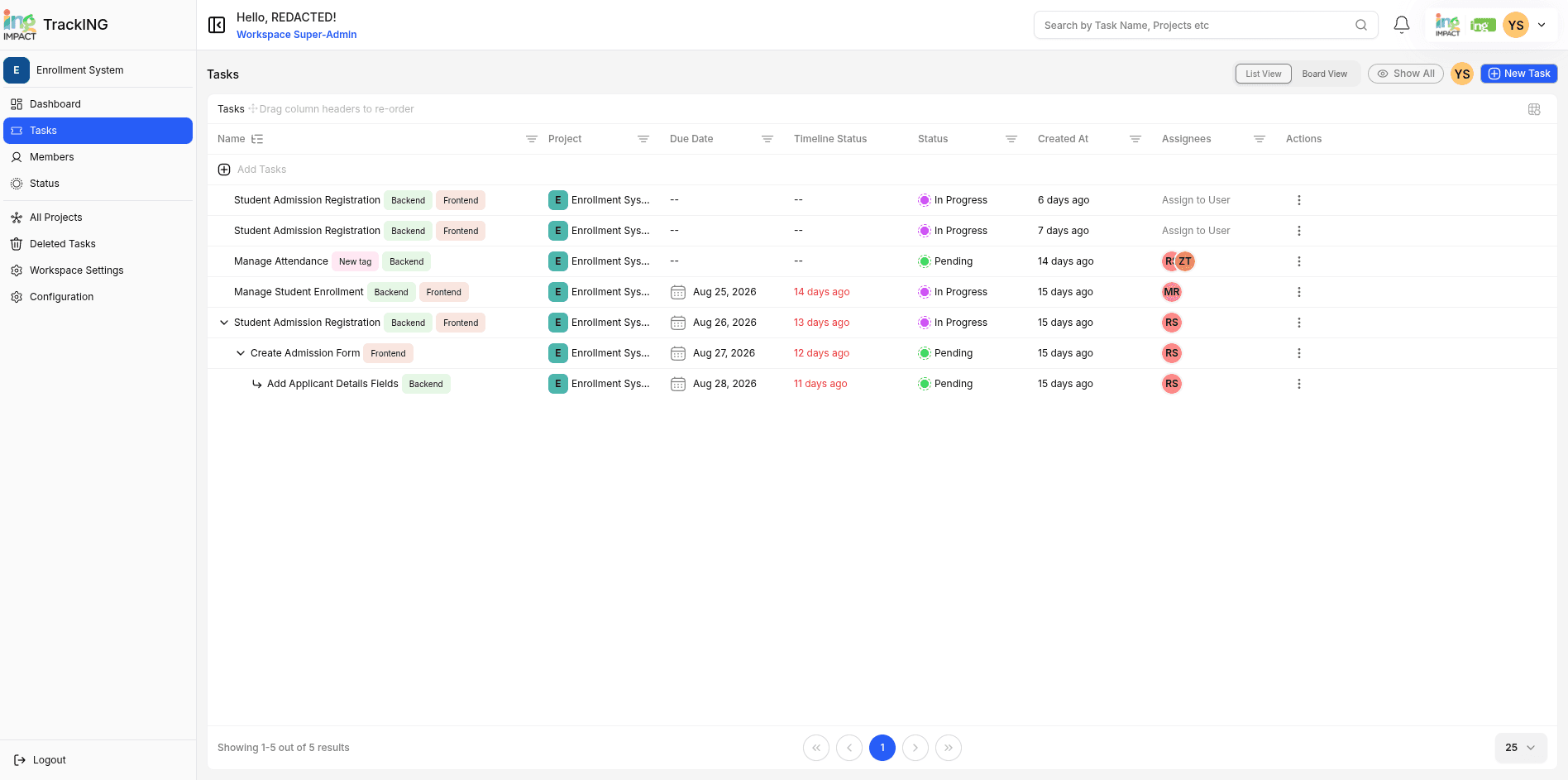Click the YS avatar beside New Task
1568x780 pixels.
coord(1462,74)
